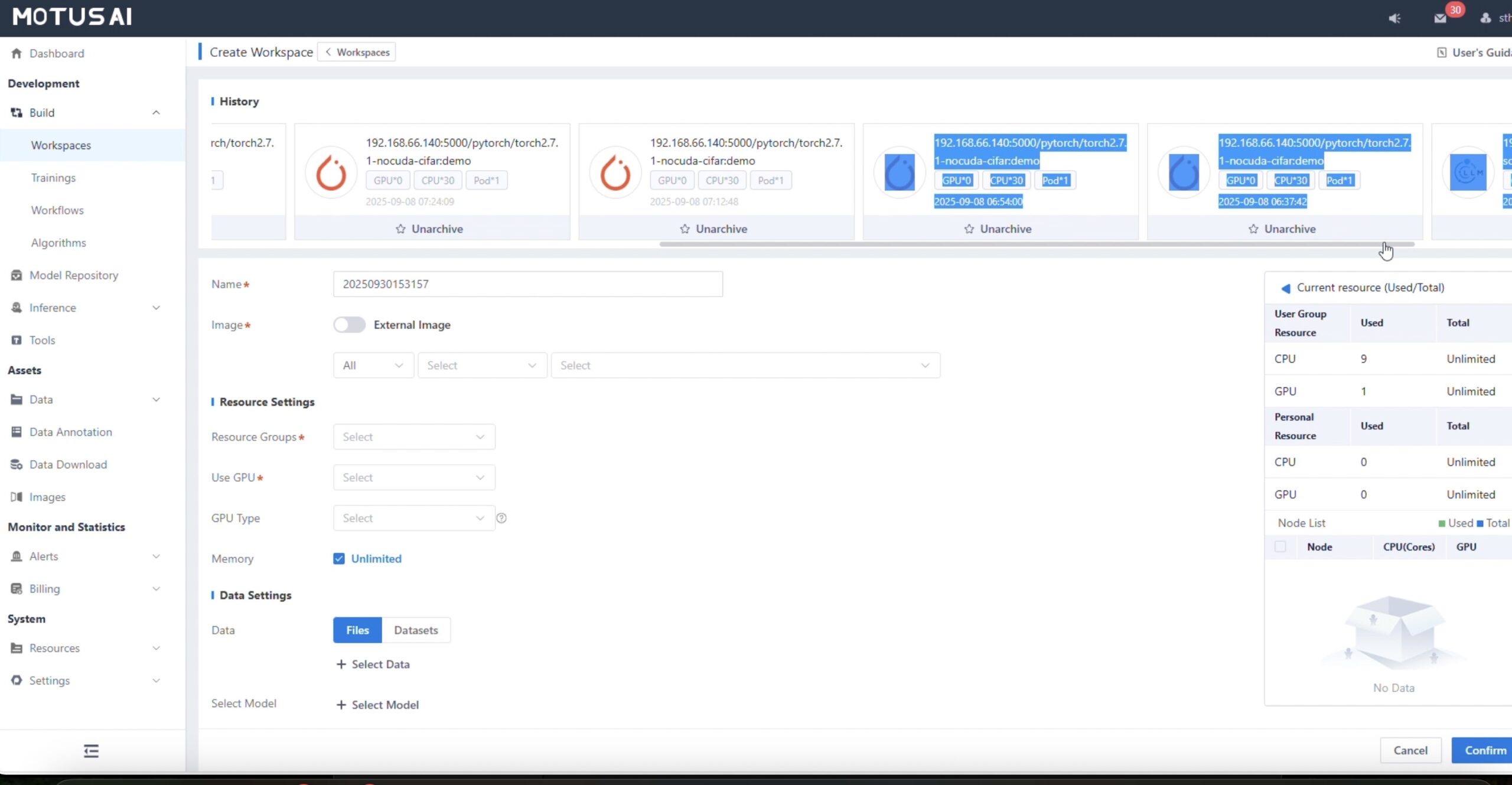Open Model Repository in sidebar
1512x785 pixels.
[x=74, y=275]
